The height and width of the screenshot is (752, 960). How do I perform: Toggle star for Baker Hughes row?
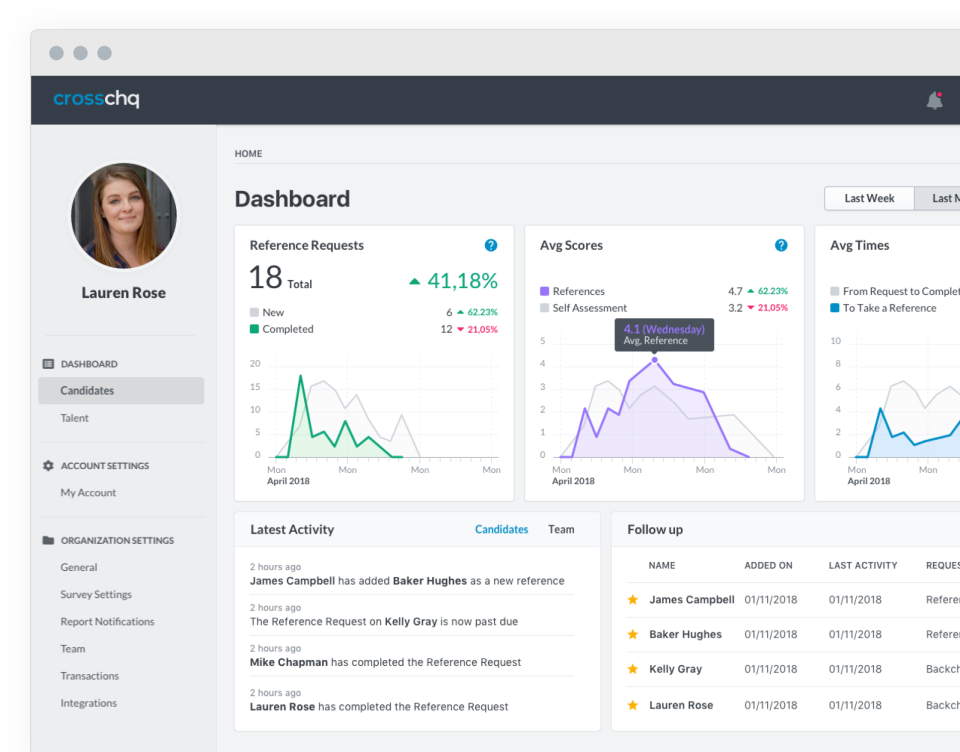(633, 634)
